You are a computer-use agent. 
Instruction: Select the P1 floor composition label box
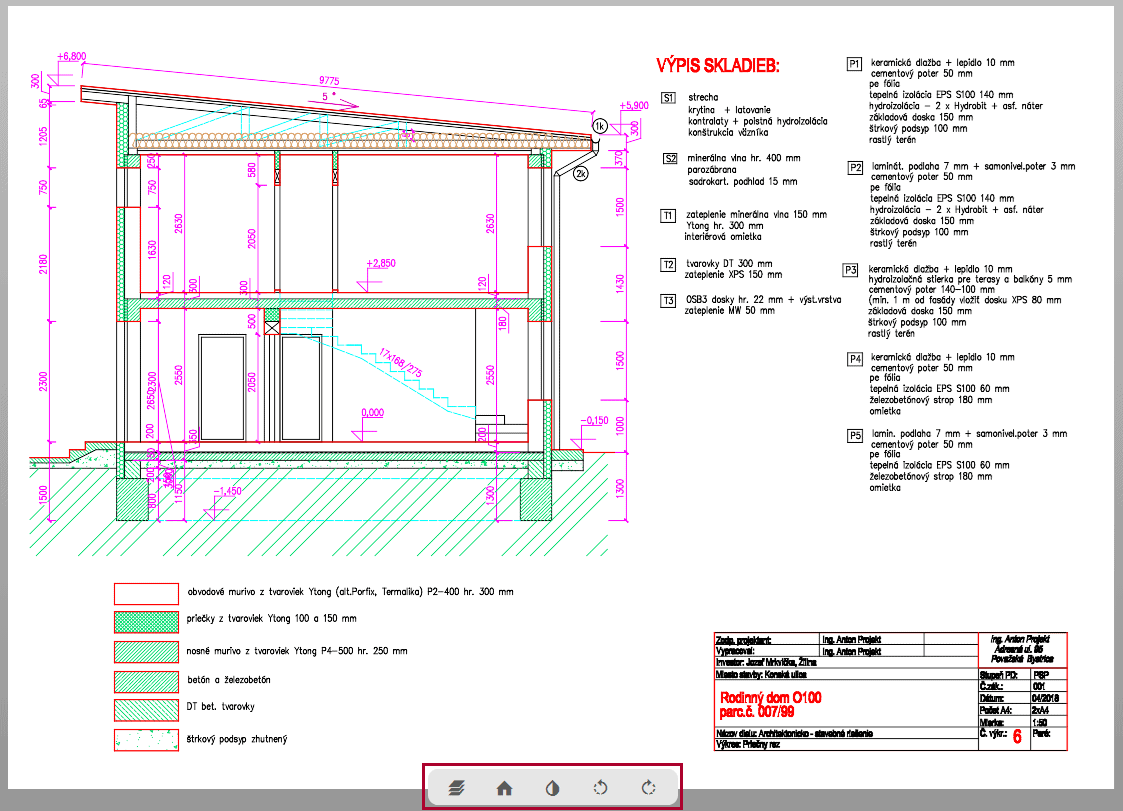(854, 64)
